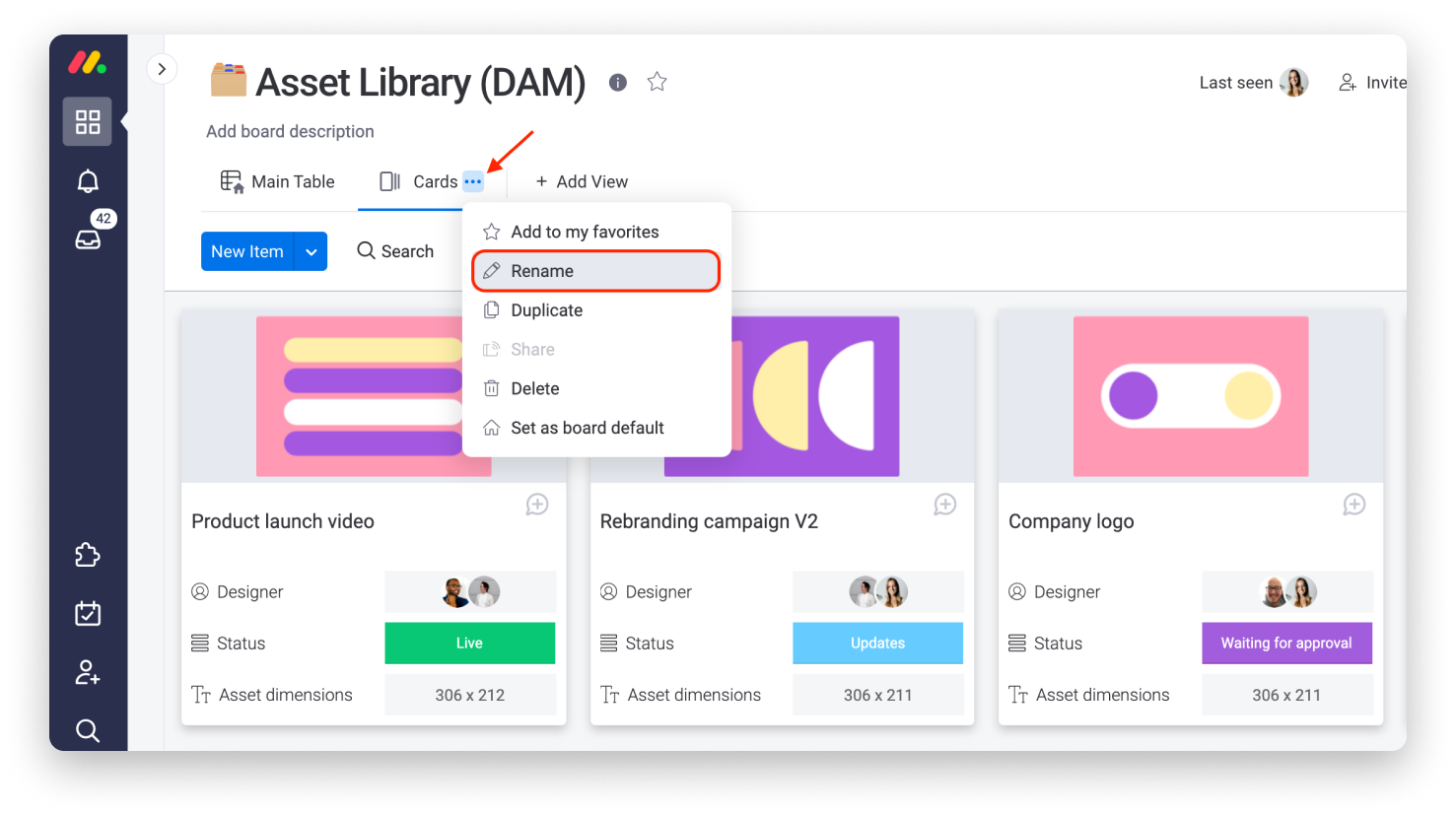1456x815 pixels.
Task: Click the Invite button
Action: [1372, 83]
